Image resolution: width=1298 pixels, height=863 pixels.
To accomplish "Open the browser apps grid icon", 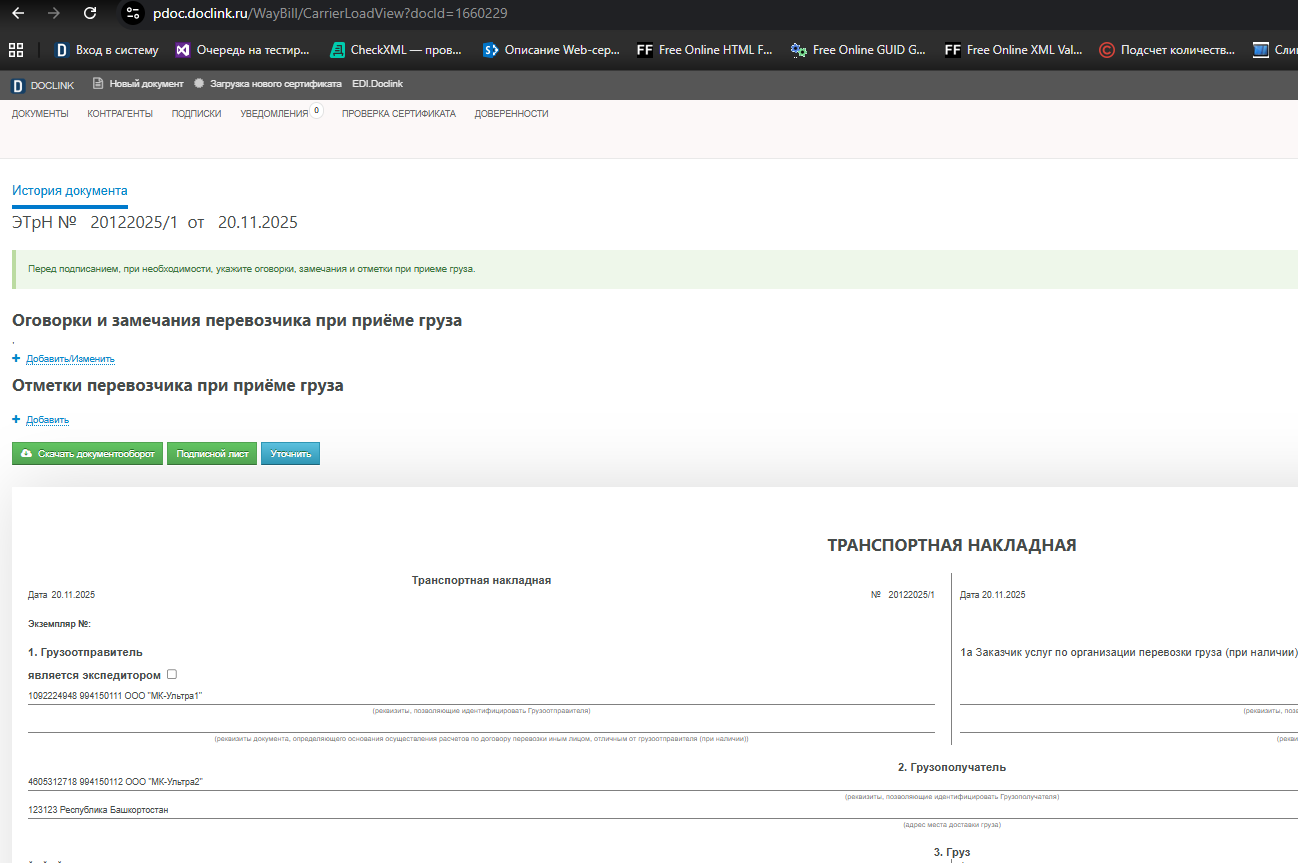I will [16, 49].
